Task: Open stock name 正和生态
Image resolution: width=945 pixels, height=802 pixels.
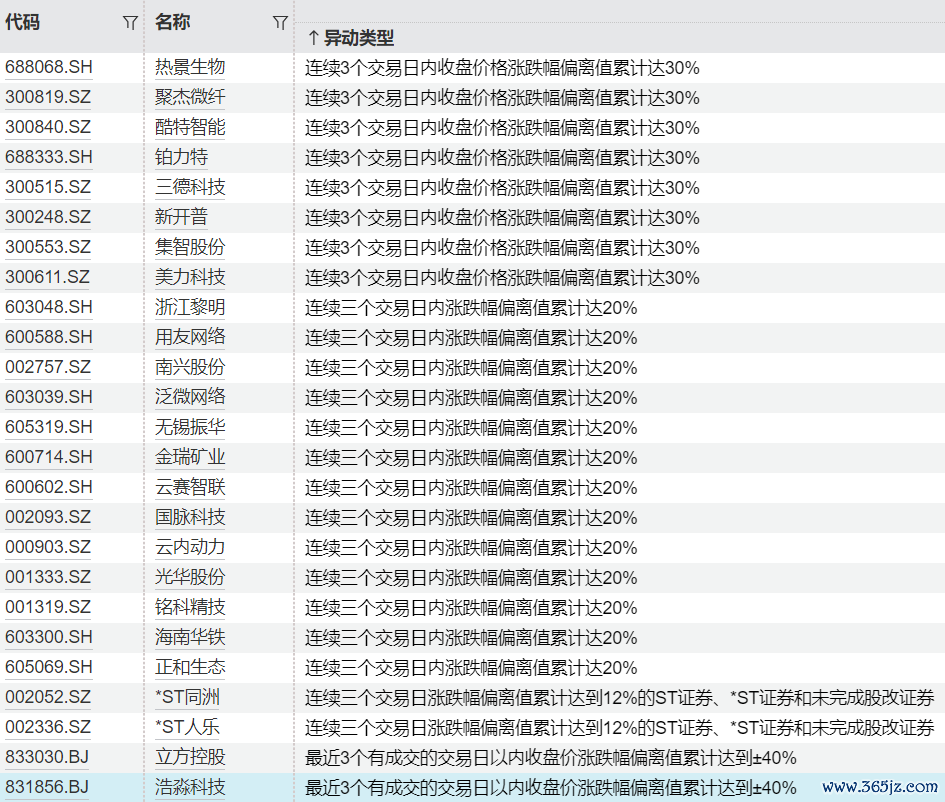Action: [190, 667]
